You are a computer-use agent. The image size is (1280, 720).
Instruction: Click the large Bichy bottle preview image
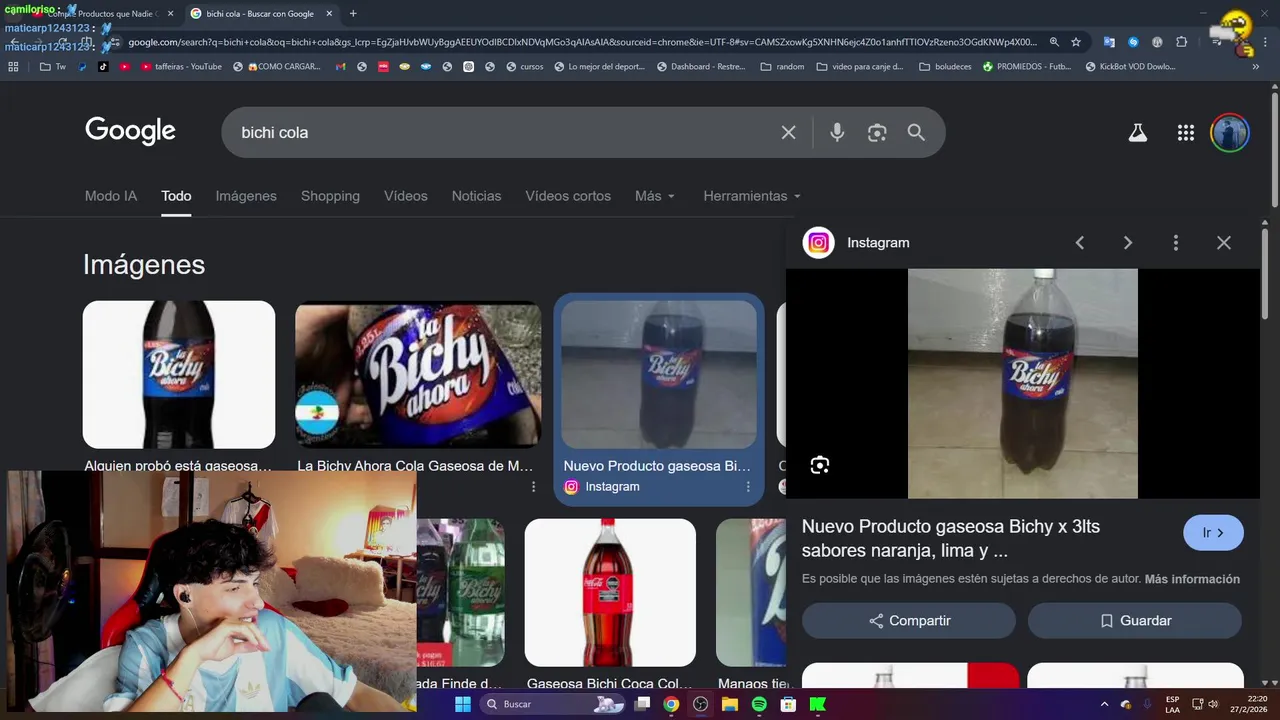pos(1022,383)
